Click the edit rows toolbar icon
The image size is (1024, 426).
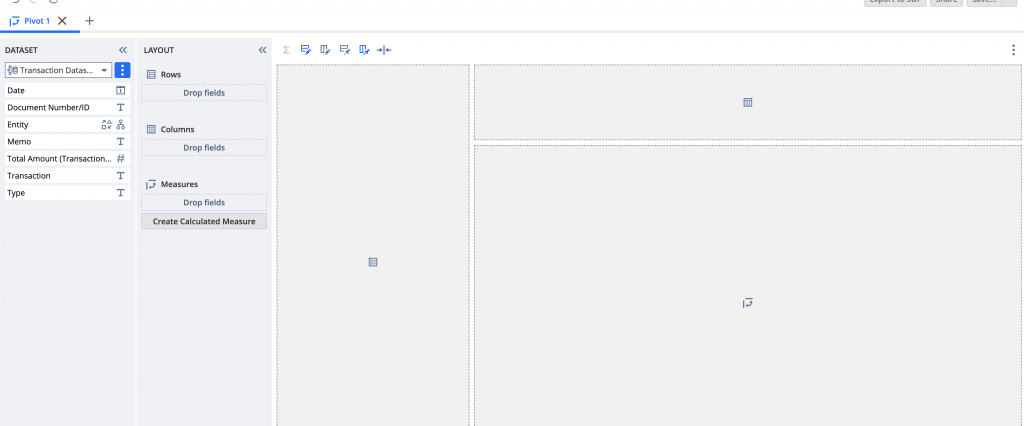[306, 50]
